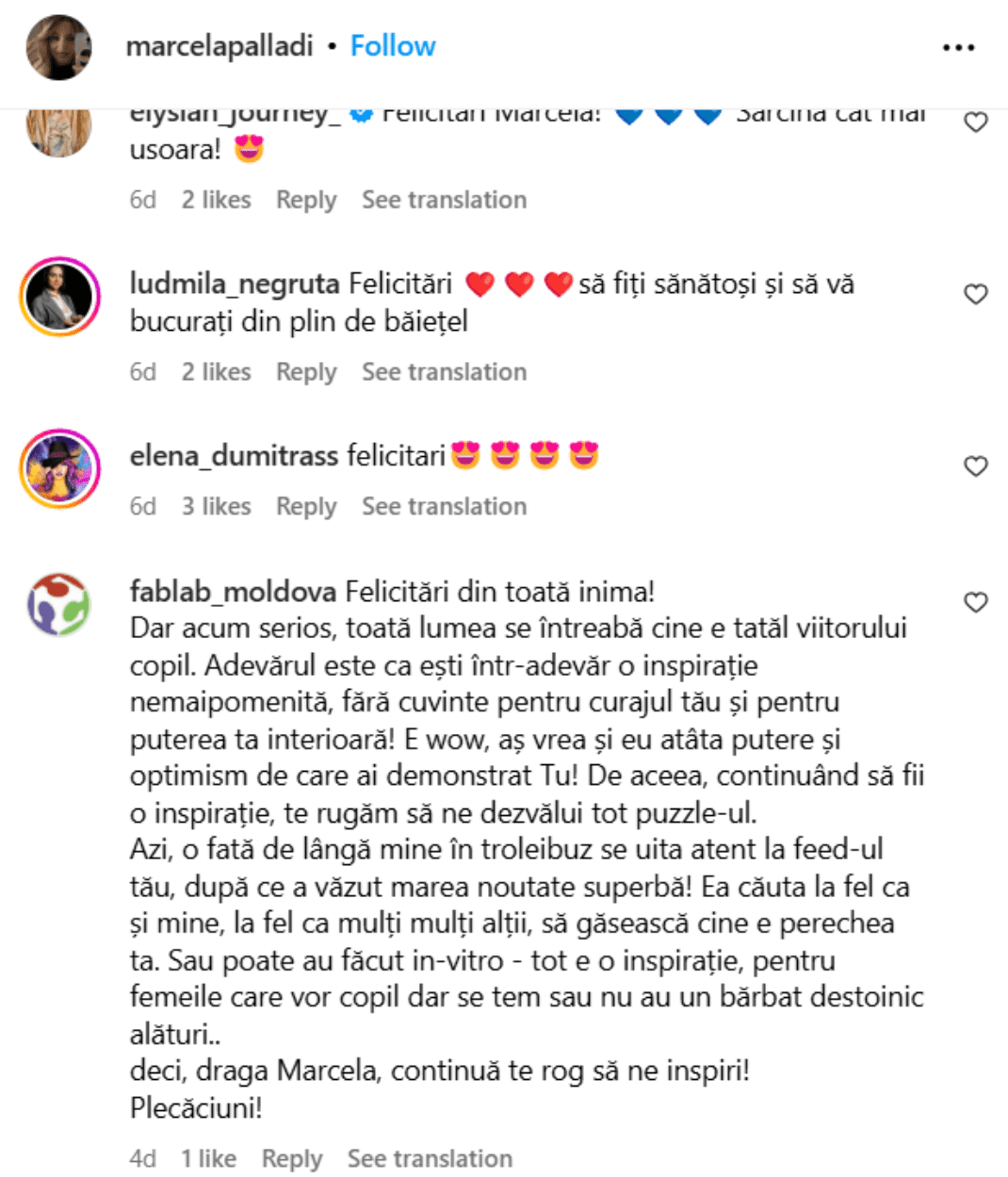This screenshot has height=1177, width=1008.
Task: Reply to fablab_moldova's comment
Action: [x=292, y=1159]
